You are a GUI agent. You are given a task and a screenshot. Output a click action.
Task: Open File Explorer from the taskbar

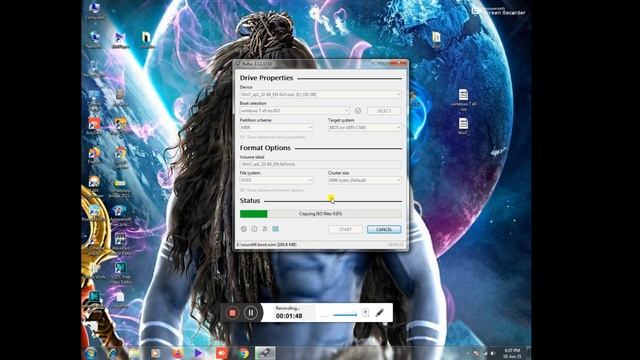pyautogui.click(x=134, y=353)
